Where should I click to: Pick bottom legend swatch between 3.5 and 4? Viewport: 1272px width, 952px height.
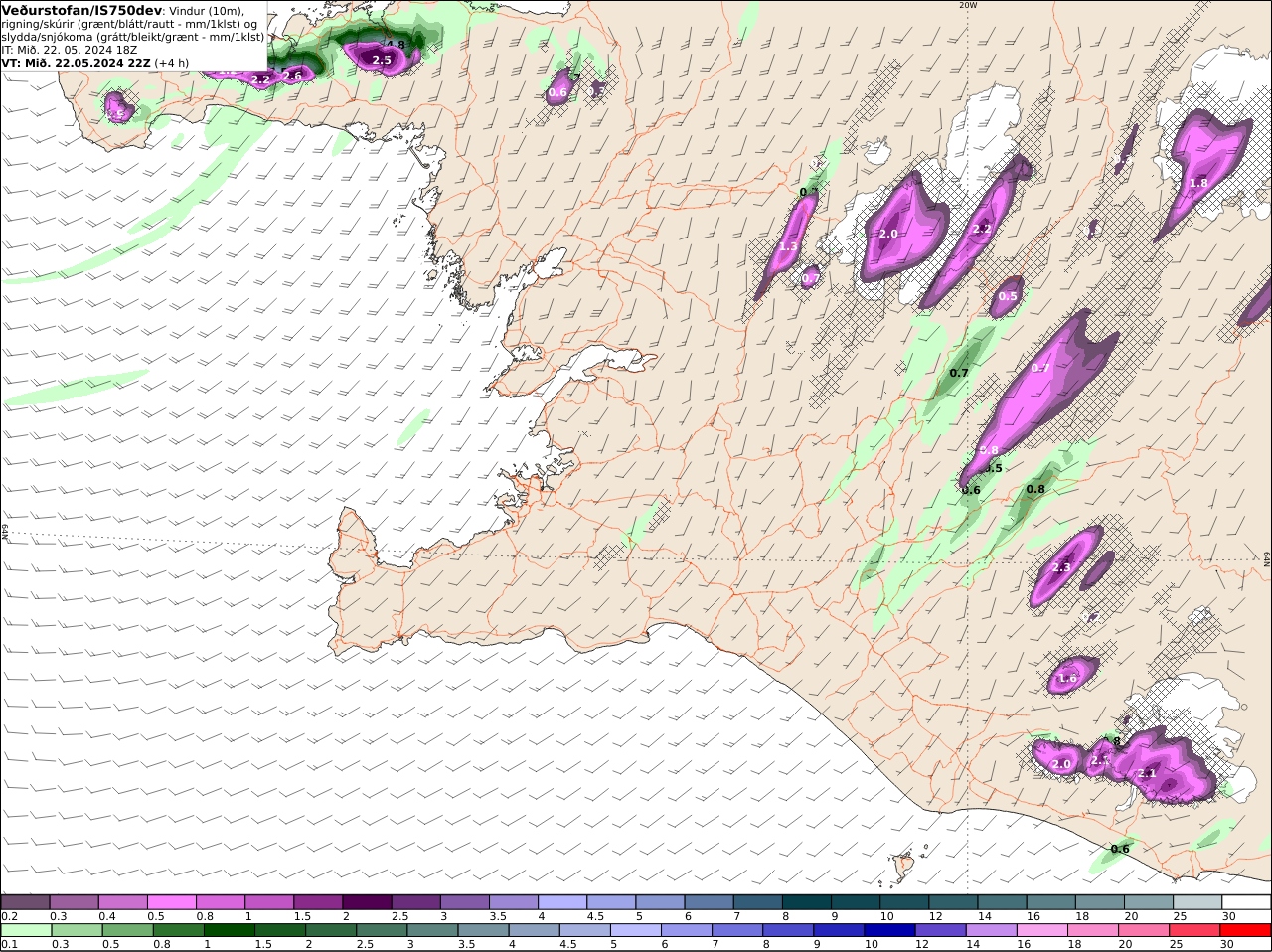484,930
